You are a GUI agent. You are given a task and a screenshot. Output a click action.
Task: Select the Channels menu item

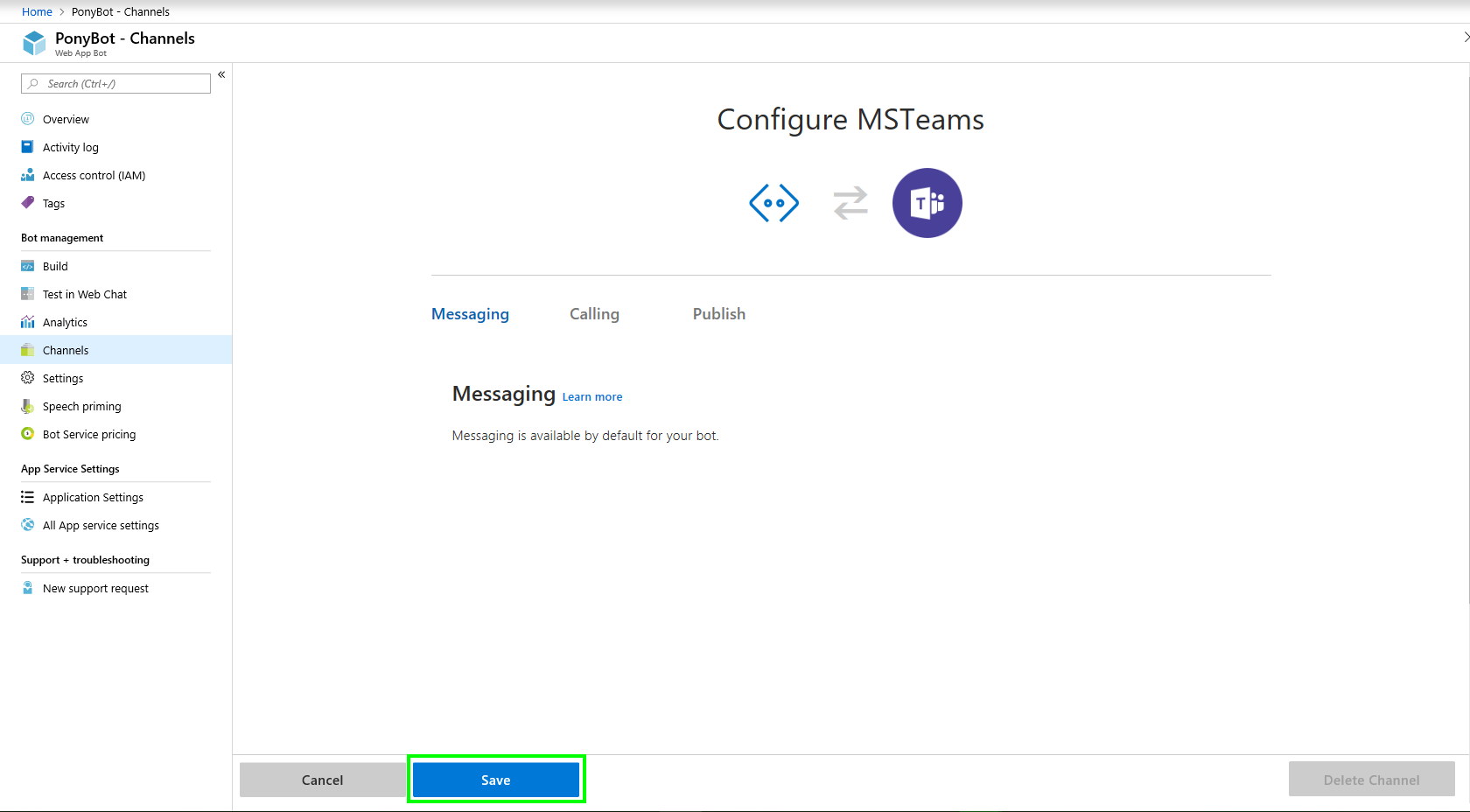115,350
